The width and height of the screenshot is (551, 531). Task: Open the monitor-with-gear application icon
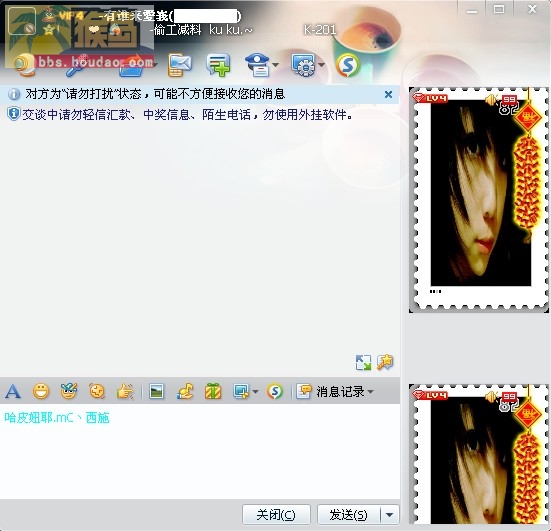[303, 65]
